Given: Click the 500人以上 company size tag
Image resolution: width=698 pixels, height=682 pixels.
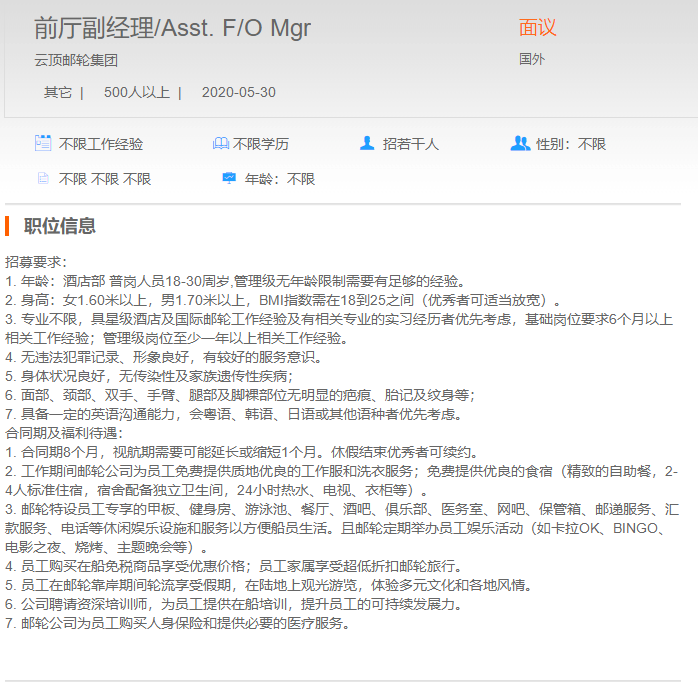Looking at the screenshot, I should click(136, 92).
